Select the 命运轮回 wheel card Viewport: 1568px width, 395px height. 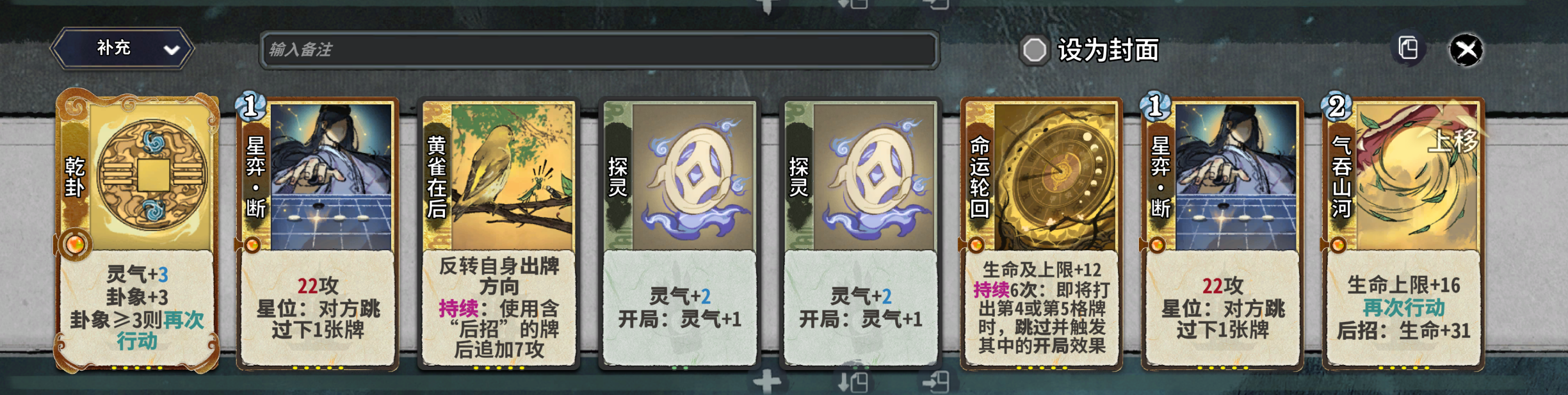pos(1041,233)
